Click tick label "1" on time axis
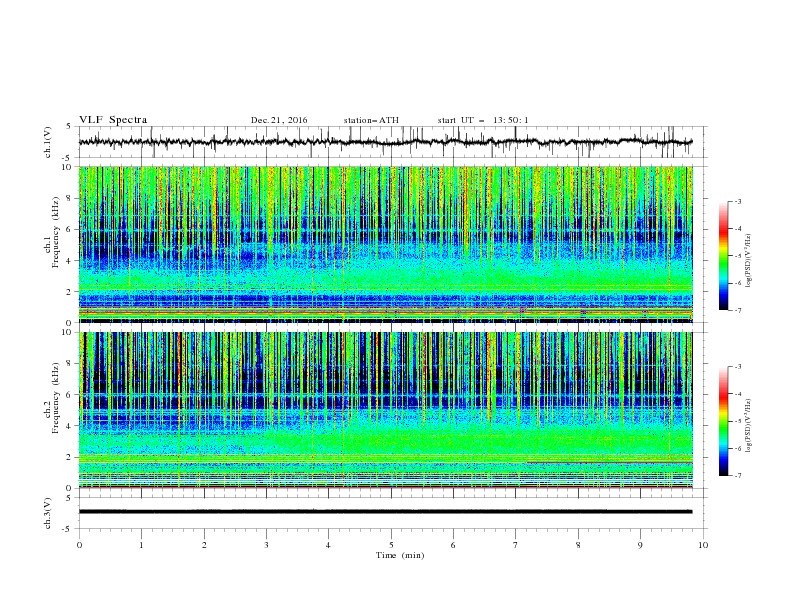 pos(141,545)
